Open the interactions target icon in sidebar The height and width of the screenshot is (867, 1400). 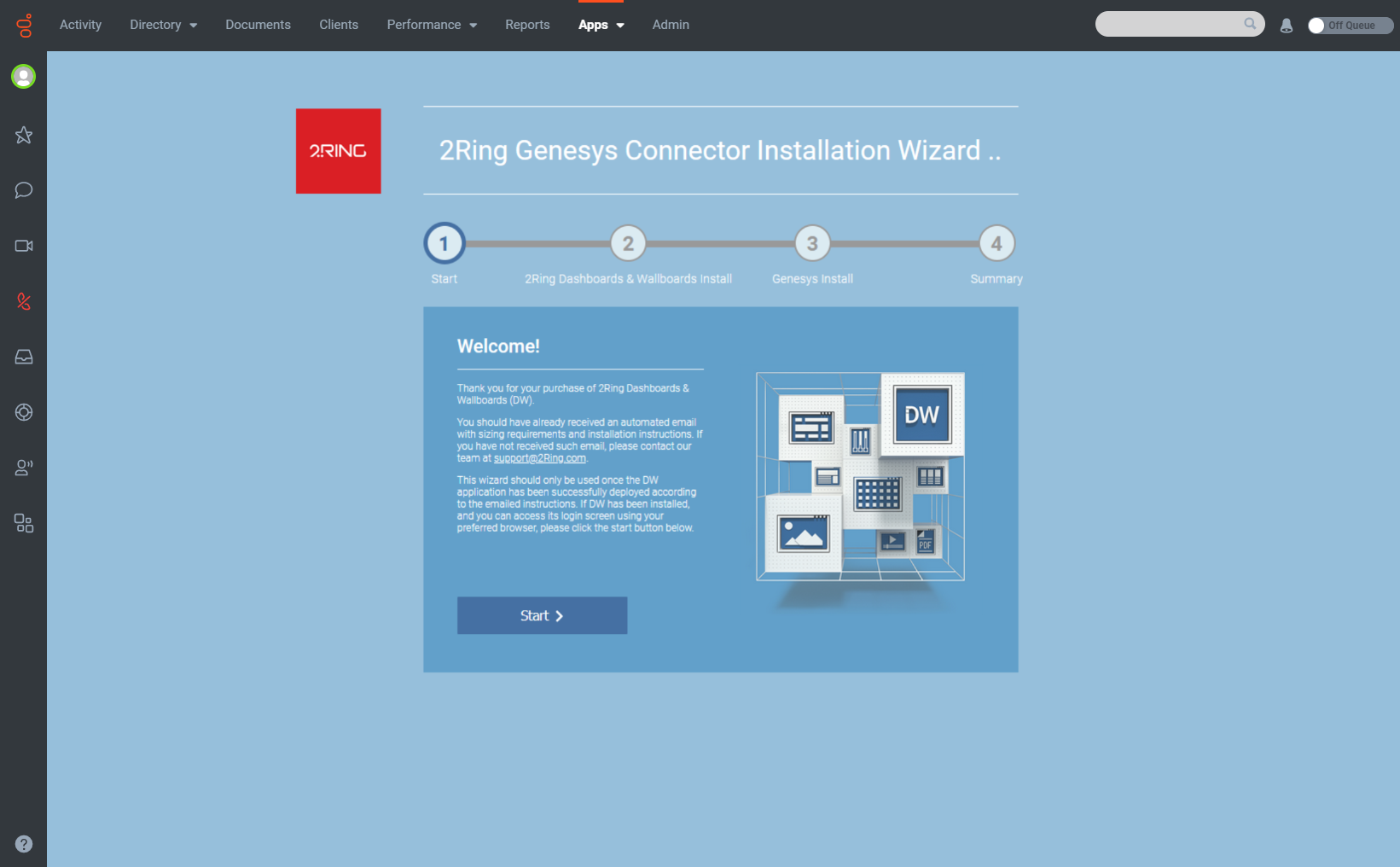tap(23, 412)
